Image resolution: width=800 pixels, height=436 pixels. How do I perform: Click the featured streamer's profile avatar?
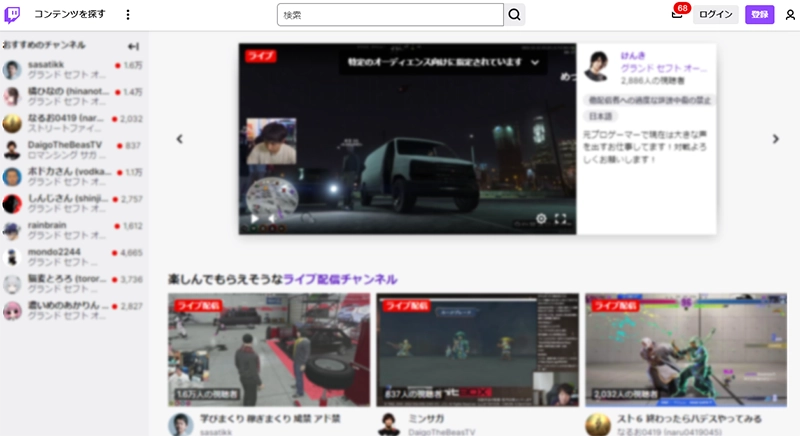[597, 66]
